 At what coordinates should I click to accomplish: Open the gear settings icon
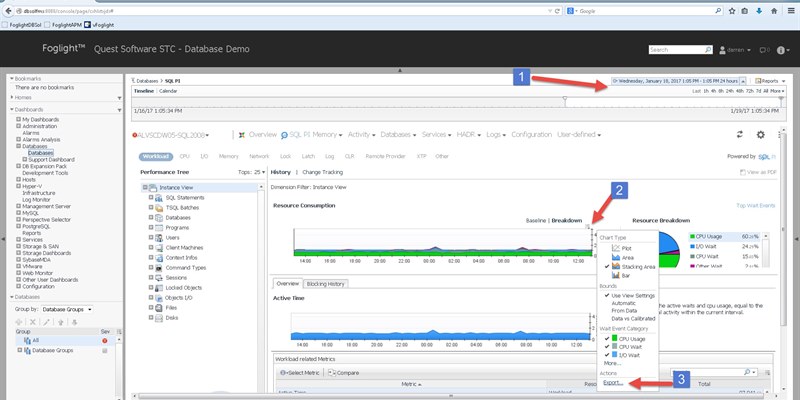point(760,135)
